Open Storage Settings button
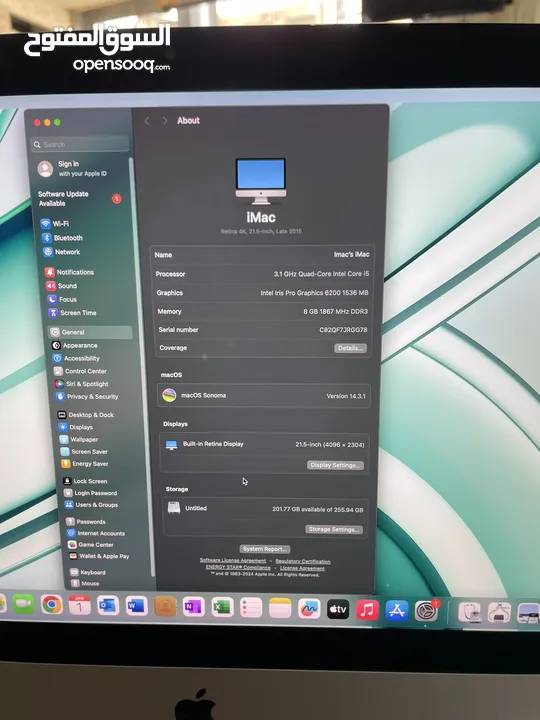Viewport: 540px width, 720px height. pyautogui.click(x=334, y=529)
